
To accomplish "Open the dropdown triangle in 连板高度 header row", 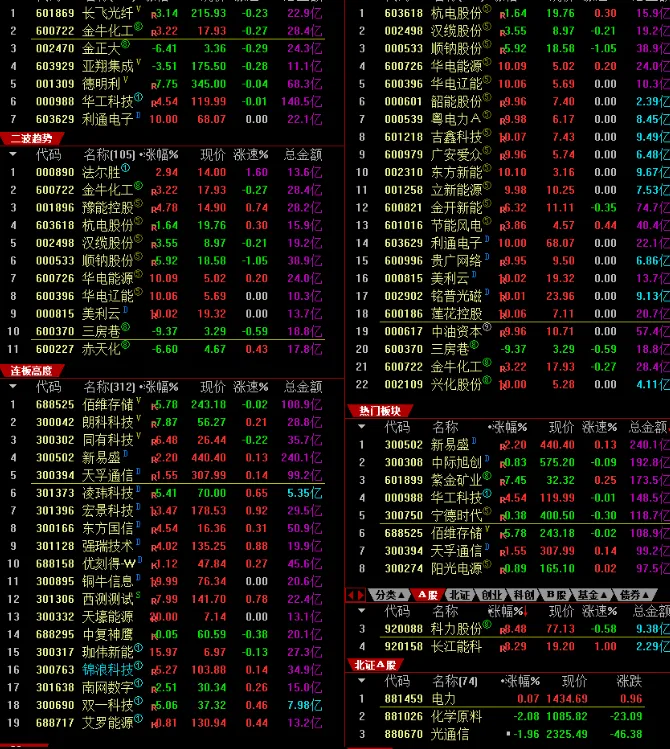I will tap(13, 386).
